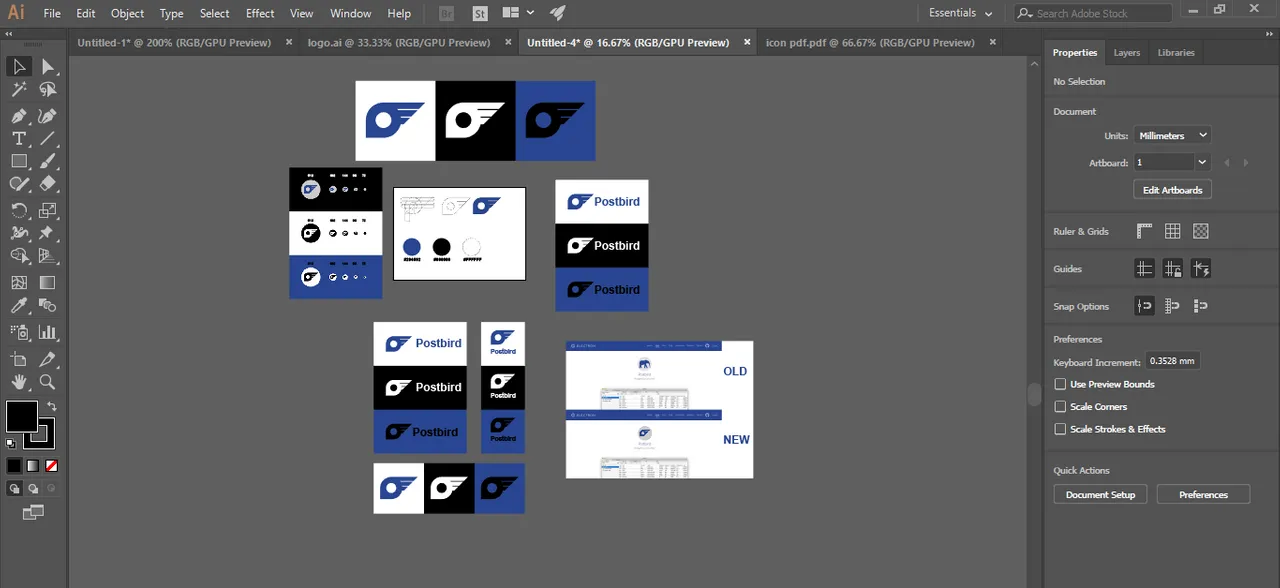
Task: Enable Draw Behind mode
Action: click(33, 489)
